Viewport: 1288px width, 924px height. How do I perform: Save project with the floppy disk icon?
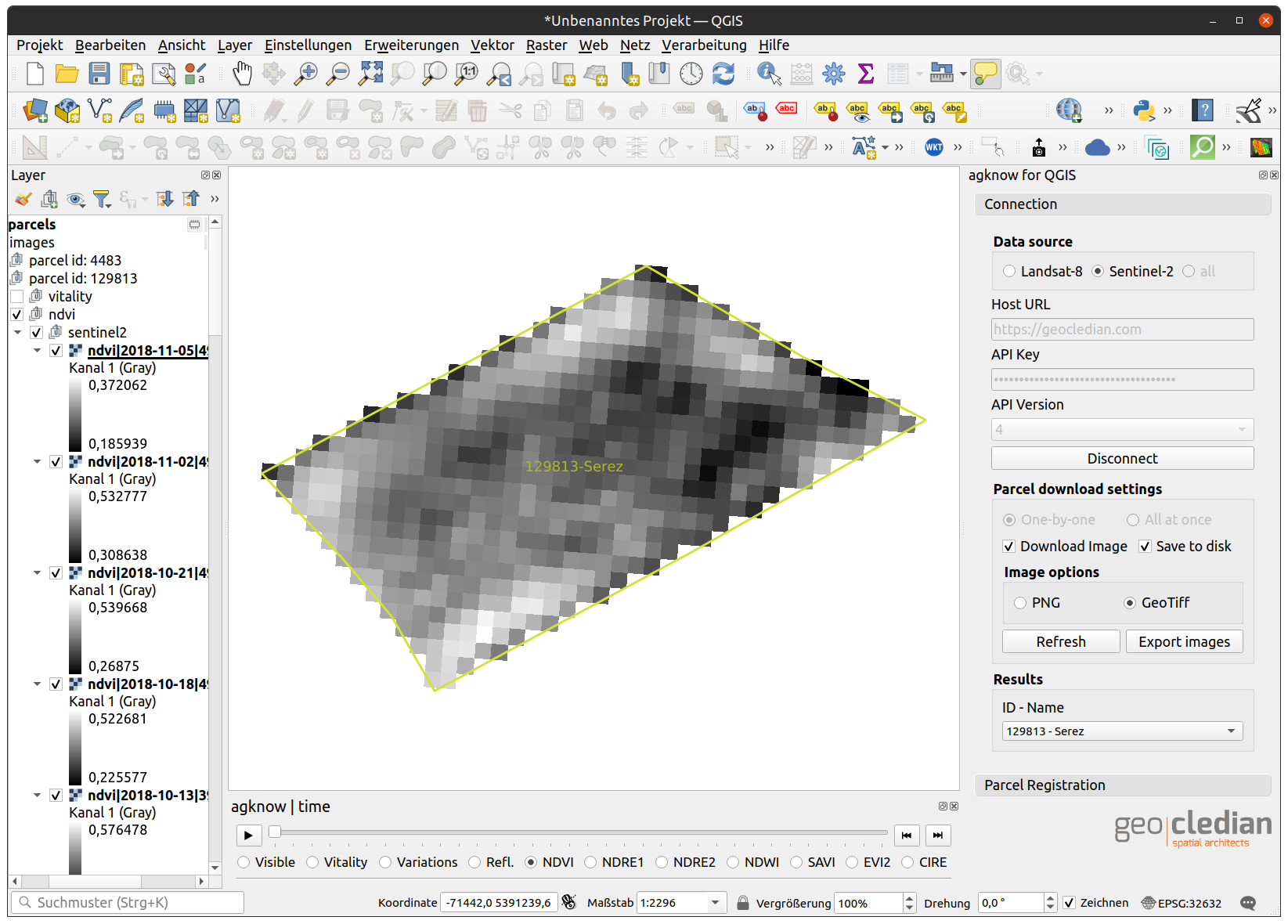click(99, 74)
